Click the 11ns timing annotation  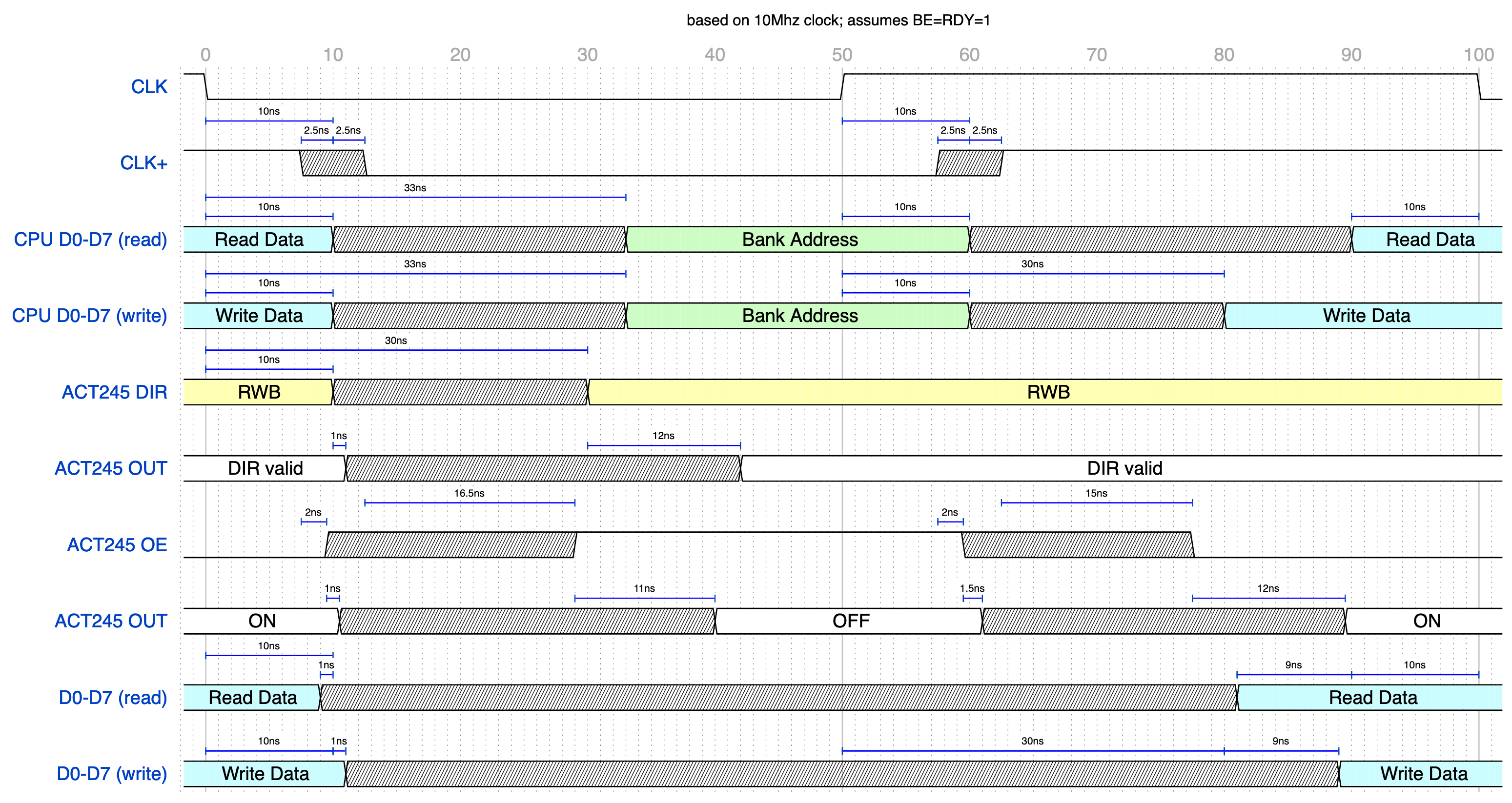[x=644, y=588]
